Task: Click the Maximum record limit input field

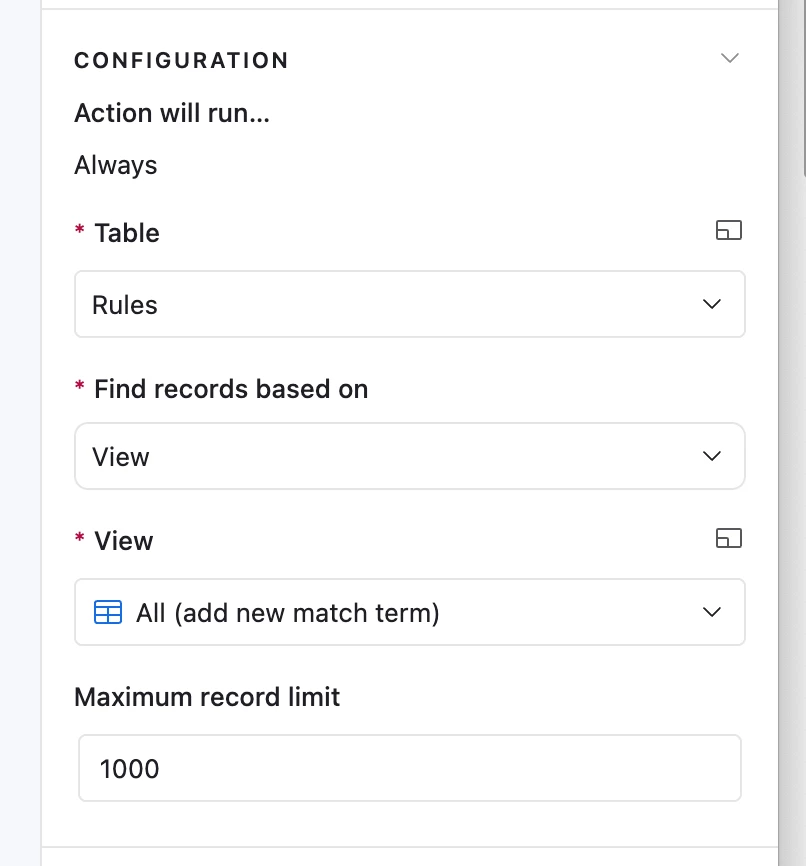Action: [x=410, y=768]
